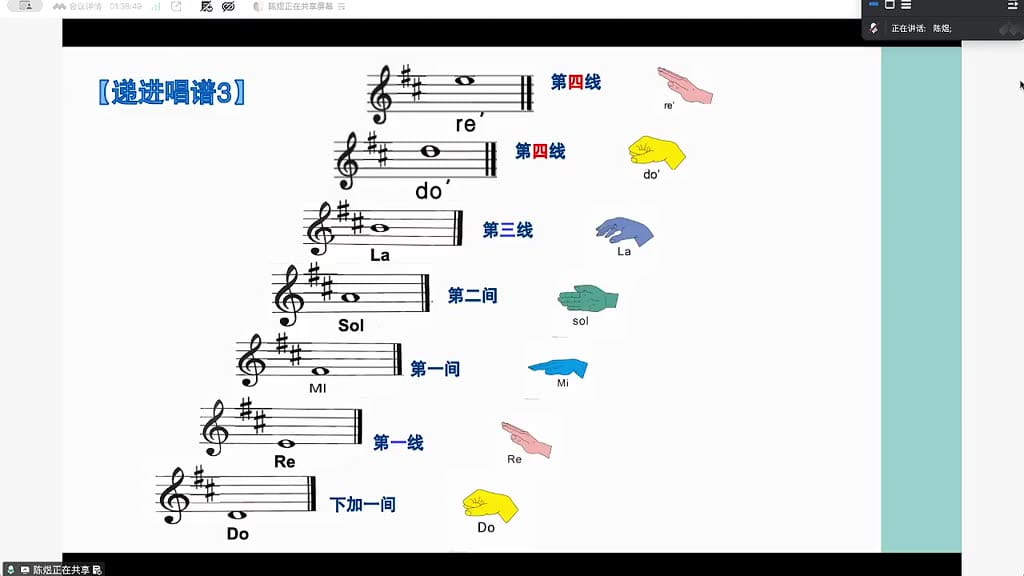Click the purple hand sign labeled La
Image resolution: width=1024 pixels, height=576 pixels.
pyautogui.click(x=624, y=231)
